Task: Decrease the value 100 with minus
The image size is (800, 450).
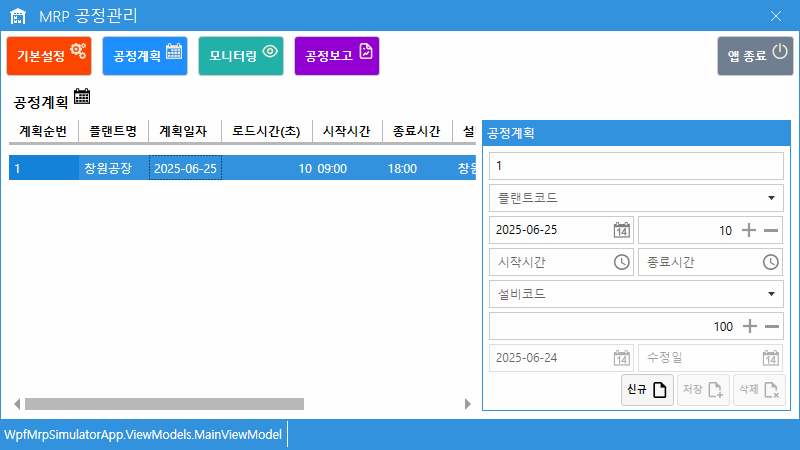Action: coord(772,327)
